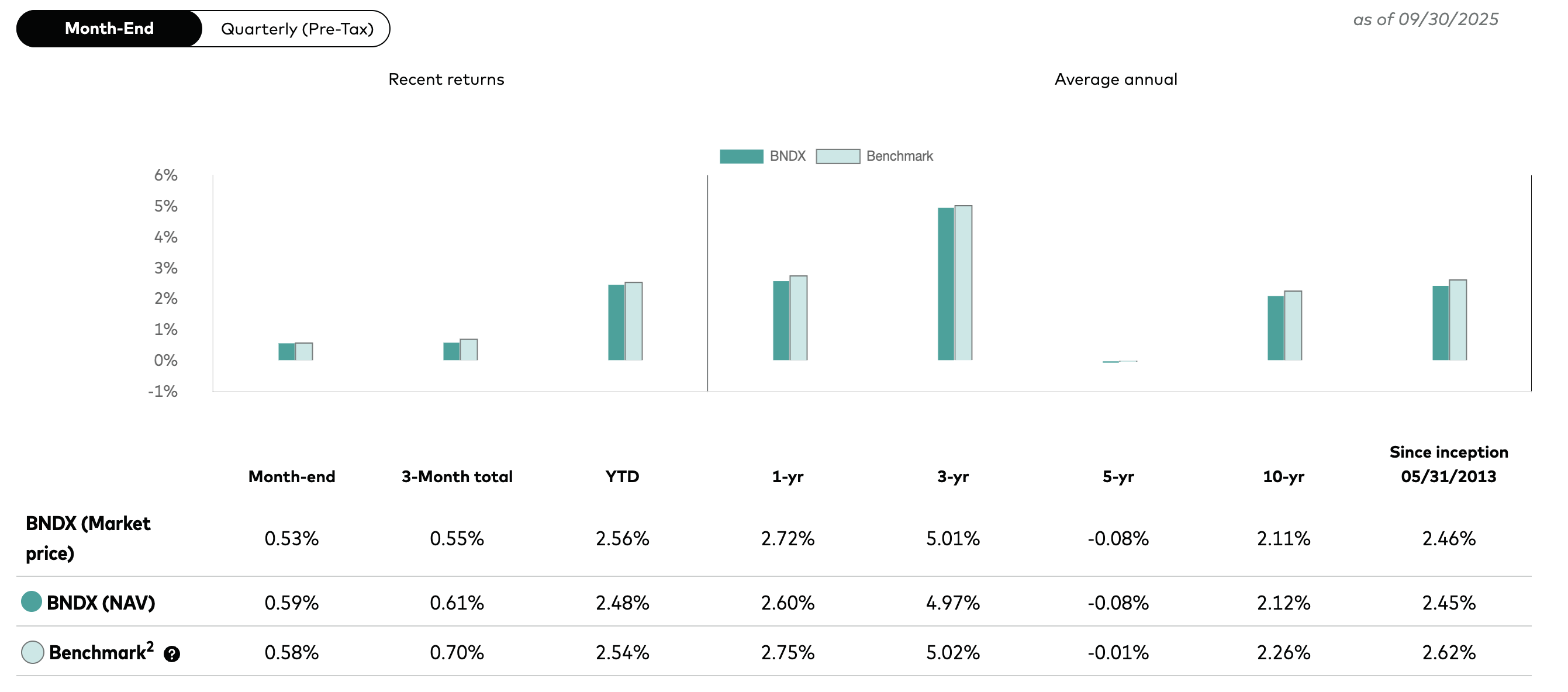Click the footnote 2 superscript on Benchmark
Image resolution: width=1568 pixels, height=692 pixels.
click(x=150, y=646)
